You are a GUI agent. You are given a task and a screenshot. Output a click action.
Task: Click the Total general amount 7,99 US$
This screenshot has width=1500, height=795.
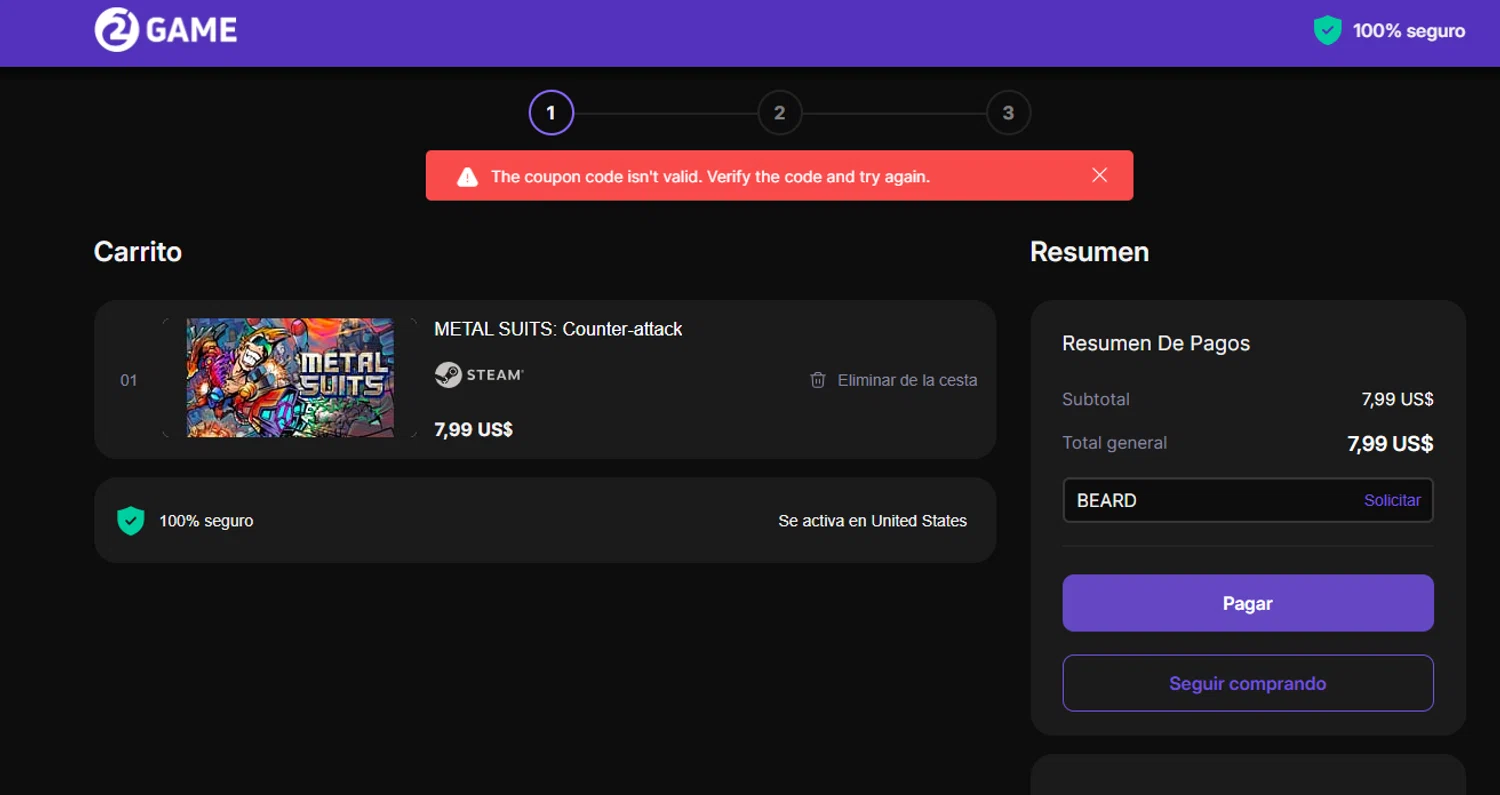pos(1390,444)
